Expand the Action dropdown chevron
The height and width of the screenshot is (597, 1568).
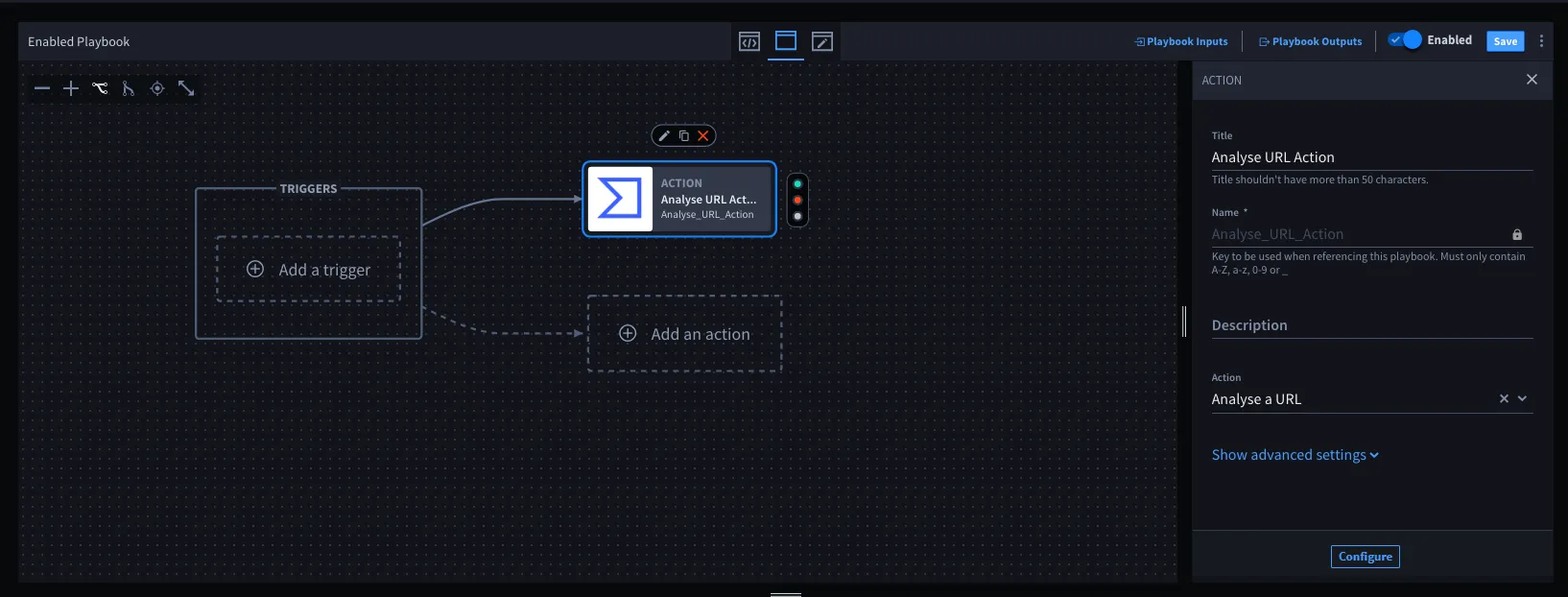click(x=1522, y=398)
